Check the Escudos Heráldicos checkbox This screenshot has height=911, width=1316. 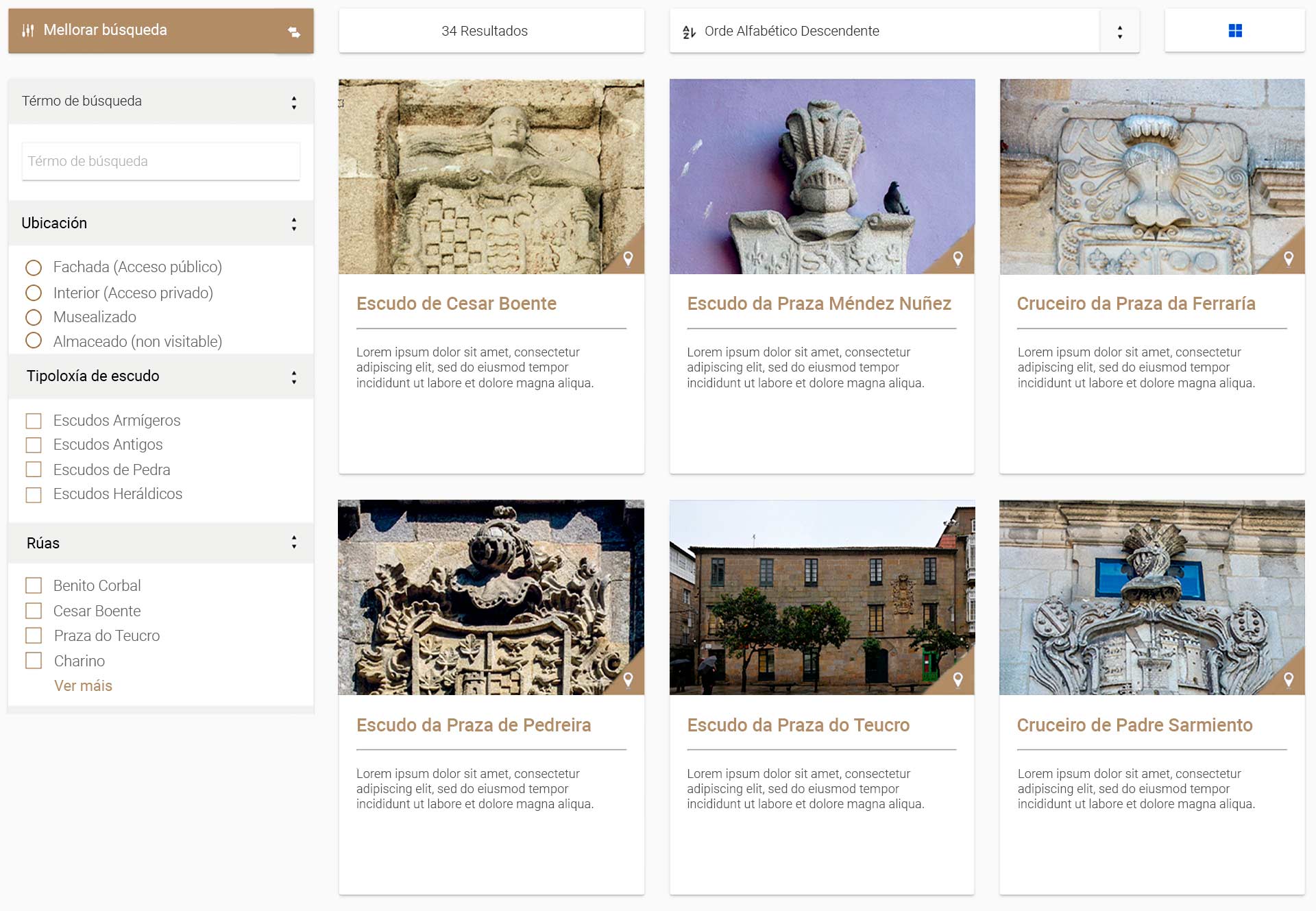coord(34,494)
